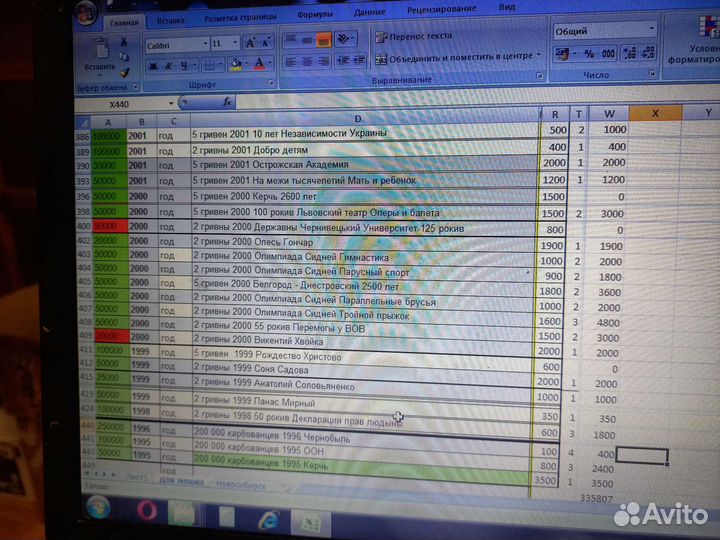Click the Name Box showing X440

pos(120,103)
